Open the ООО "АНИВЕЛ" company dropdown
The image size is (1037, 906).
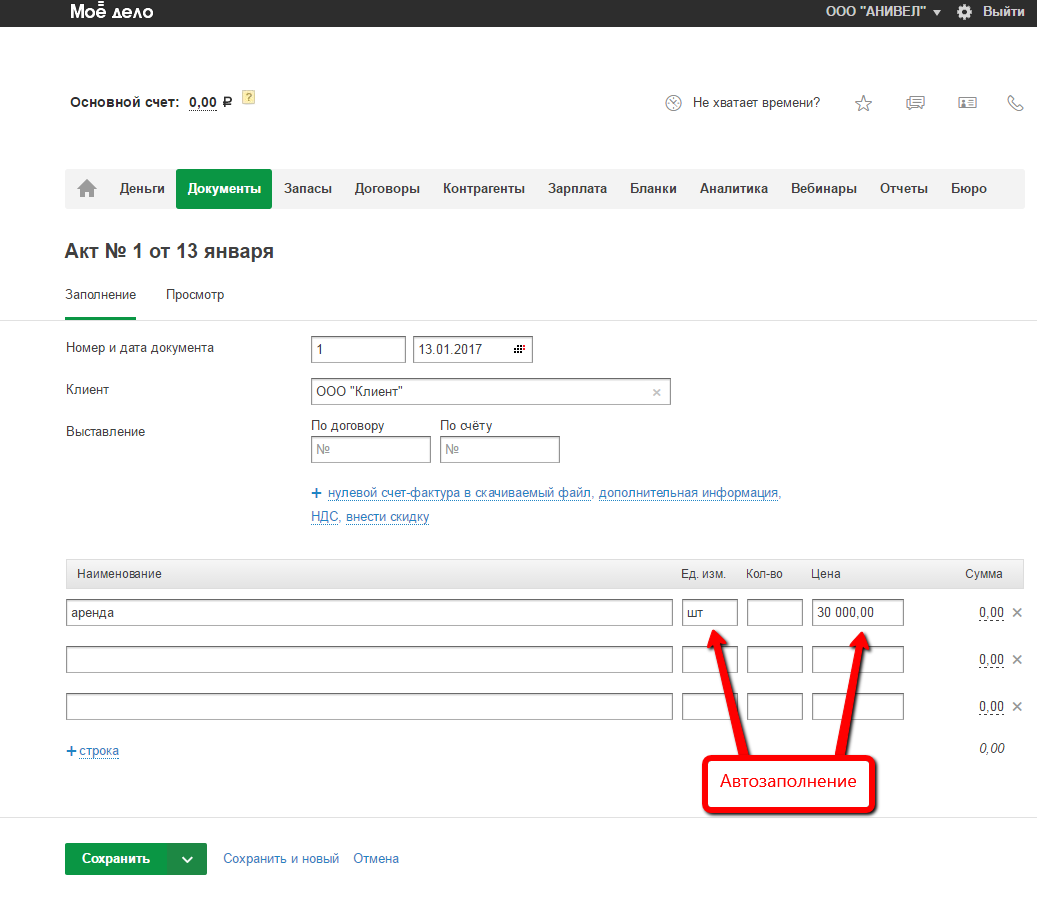coord(883,12)
